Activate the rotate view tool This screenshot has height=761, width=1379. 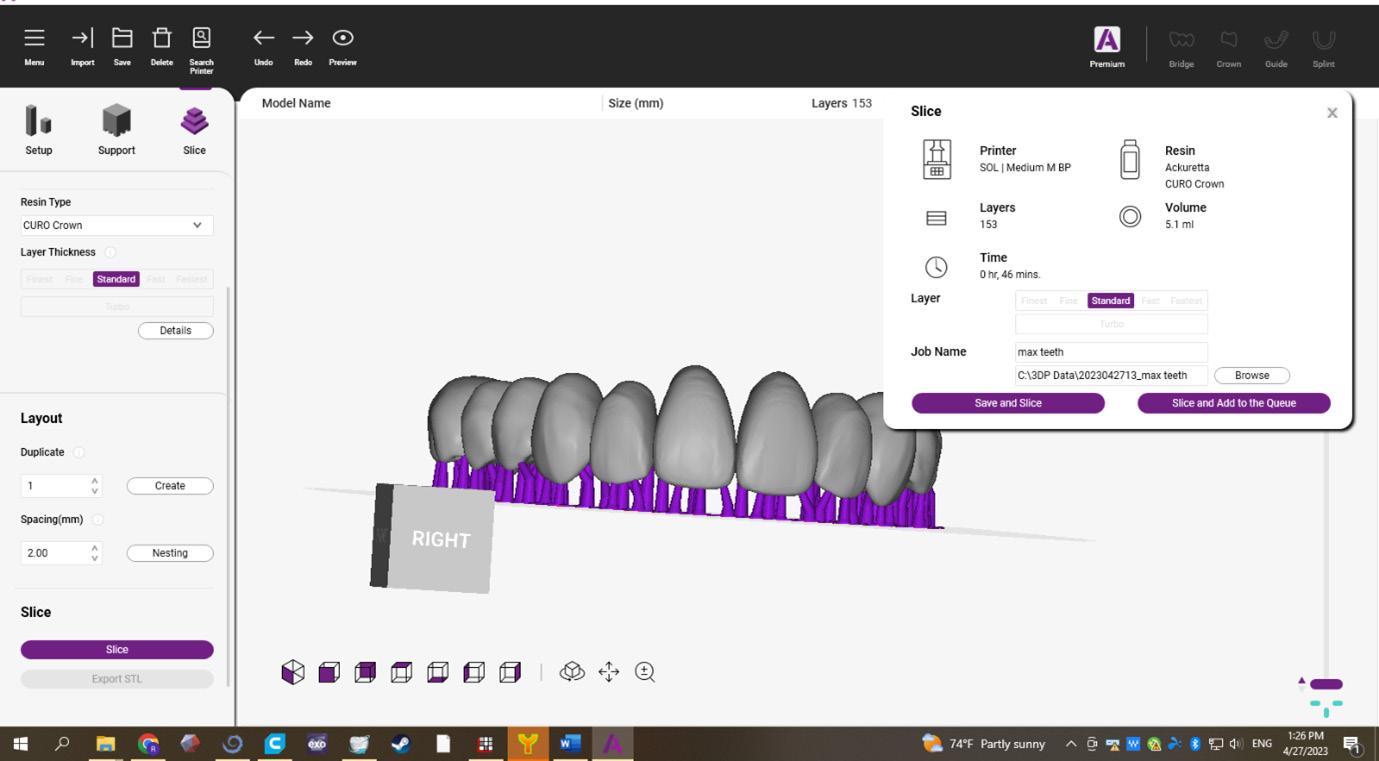point(572,672)
